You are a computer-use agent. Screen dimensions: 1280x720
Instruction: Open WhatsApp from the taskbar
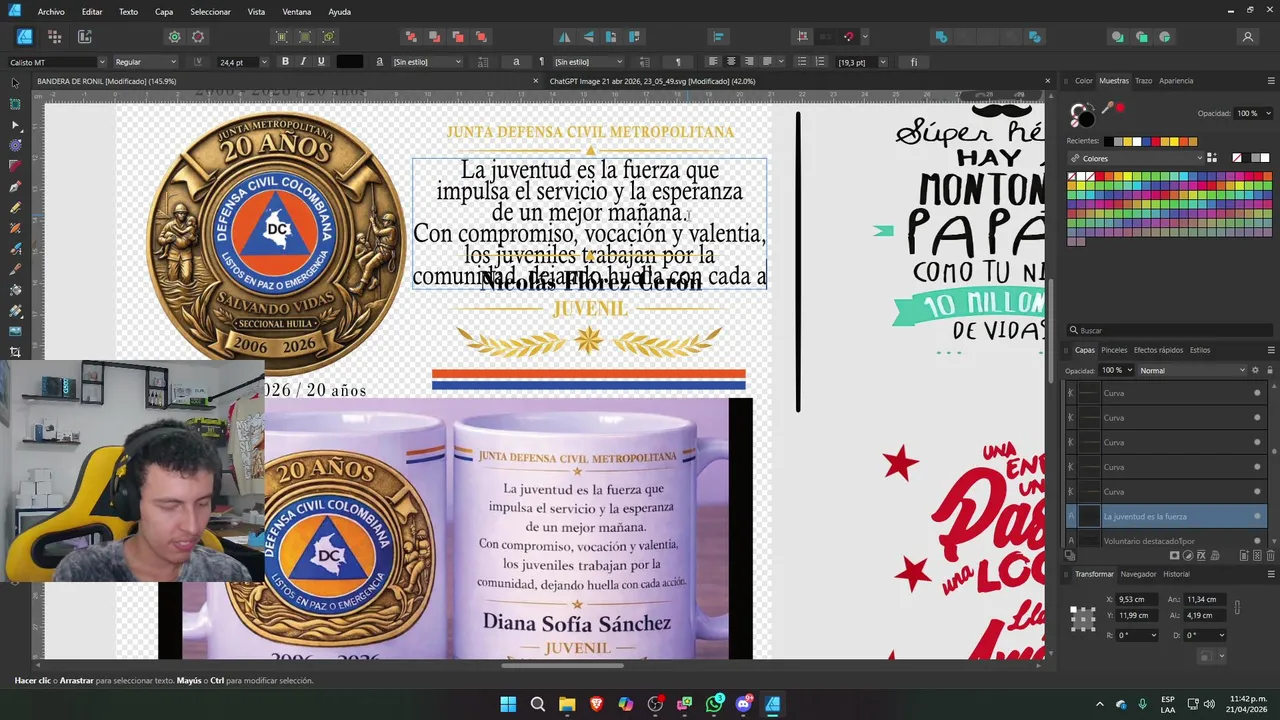tap(714, 704)
